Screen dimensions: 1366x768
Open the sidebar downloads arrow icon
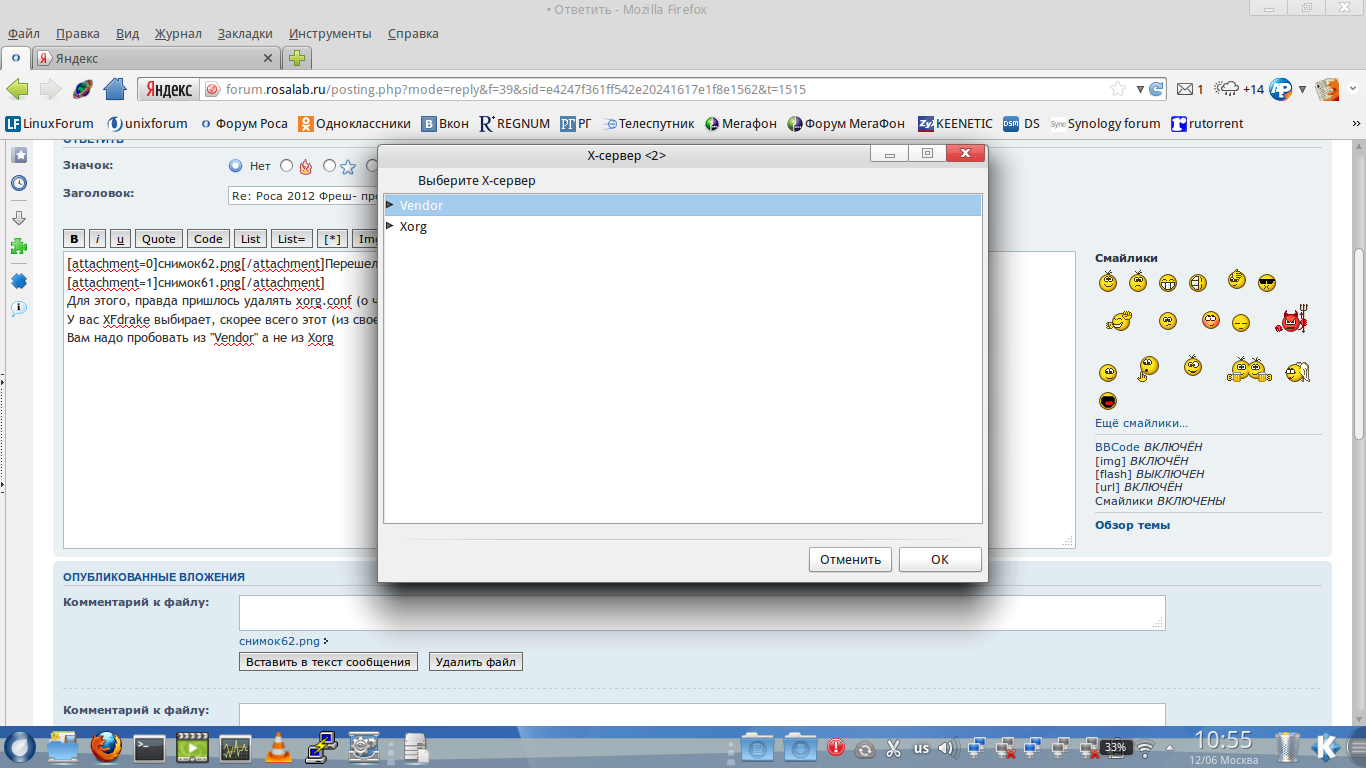click(18, 217)
